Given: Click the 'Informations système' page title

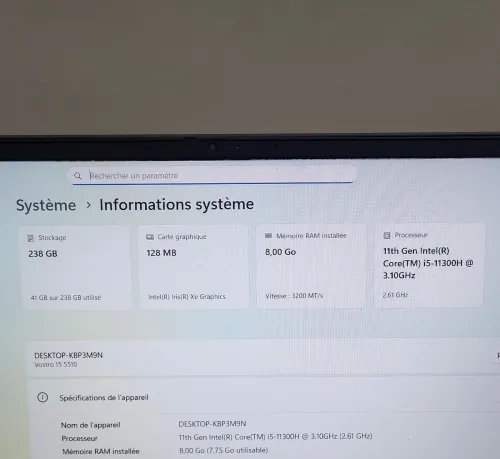Looking at the screenshot, I should [x=177, y=204].
